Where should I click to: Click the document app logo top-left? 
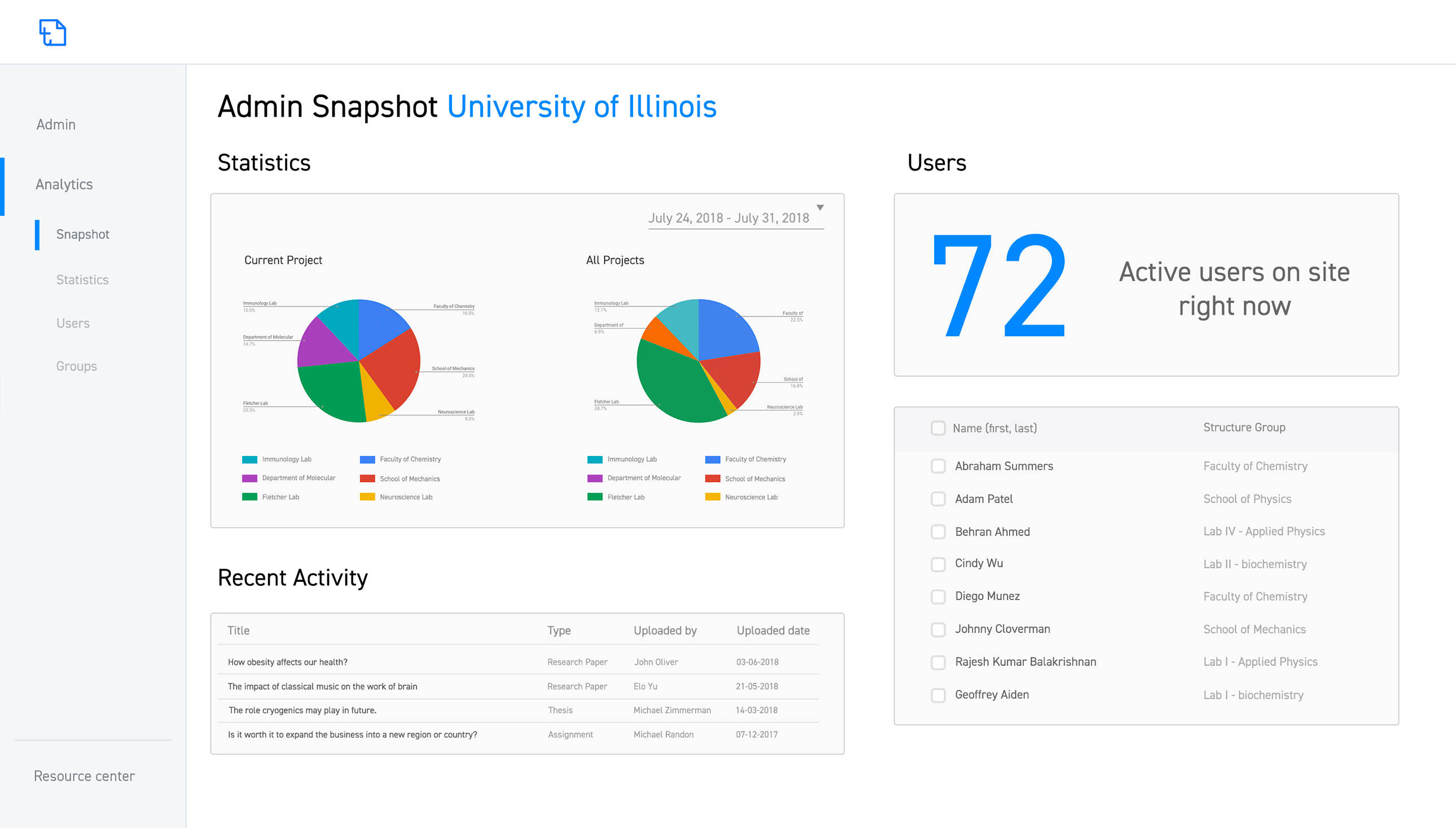pyautogui.click(x=52, y=32)
